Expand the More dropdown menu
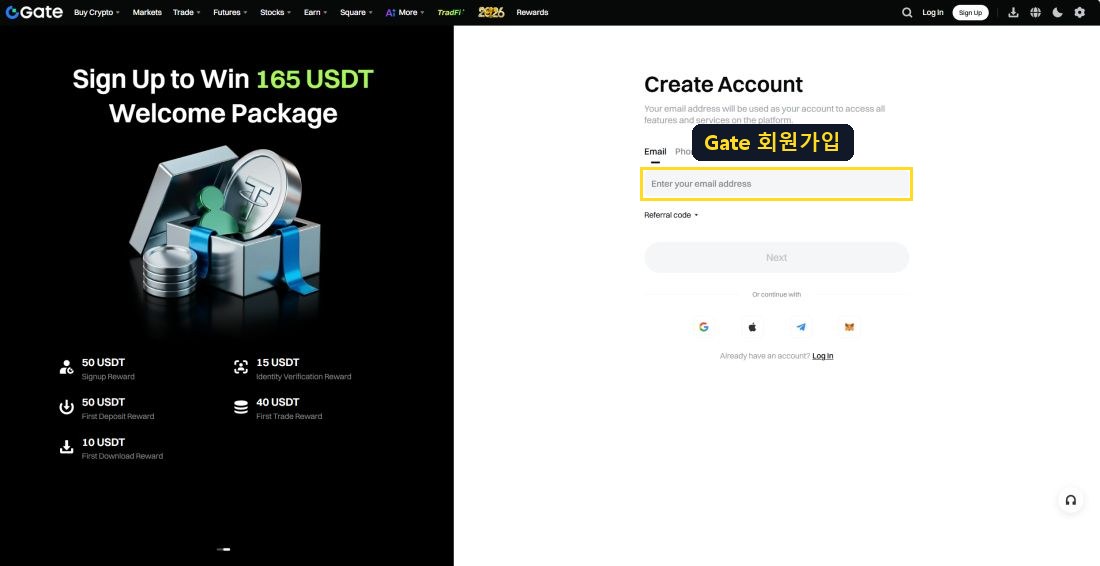This screenshot has height=566, width=1100. point(405,13)
